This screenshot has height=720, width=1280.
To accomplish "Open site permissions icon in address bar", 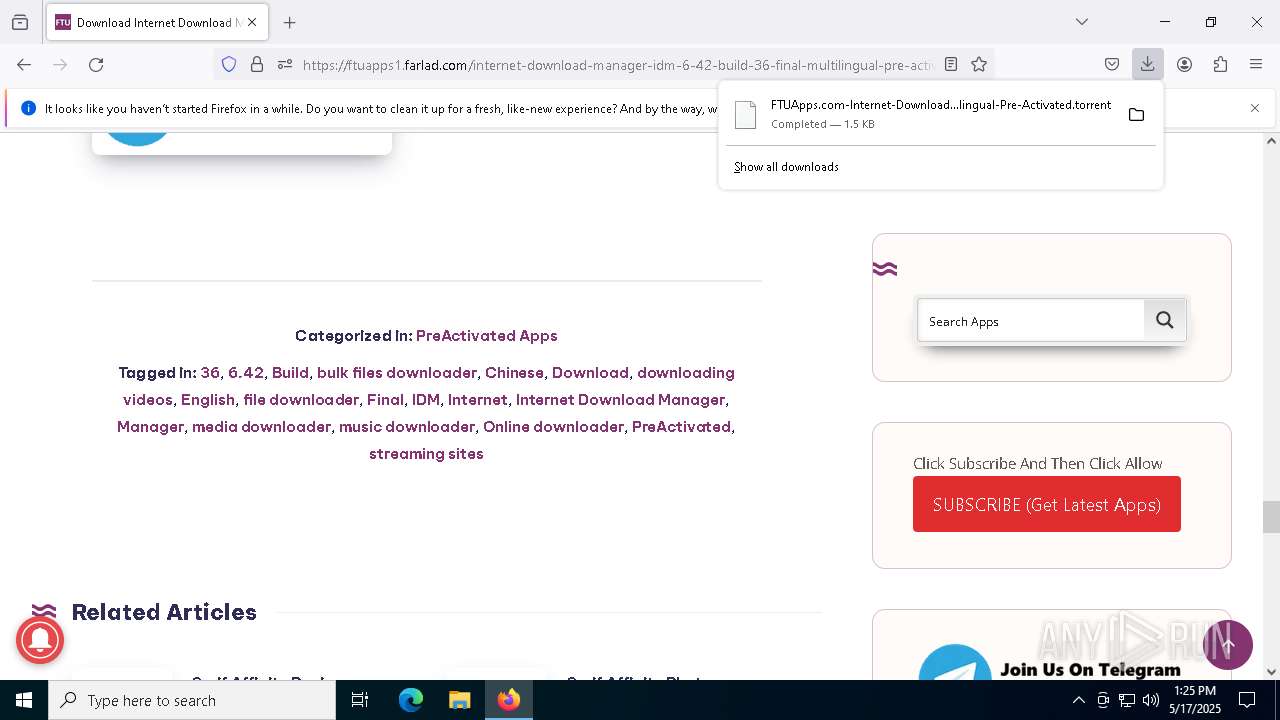I will coord(285,65).
